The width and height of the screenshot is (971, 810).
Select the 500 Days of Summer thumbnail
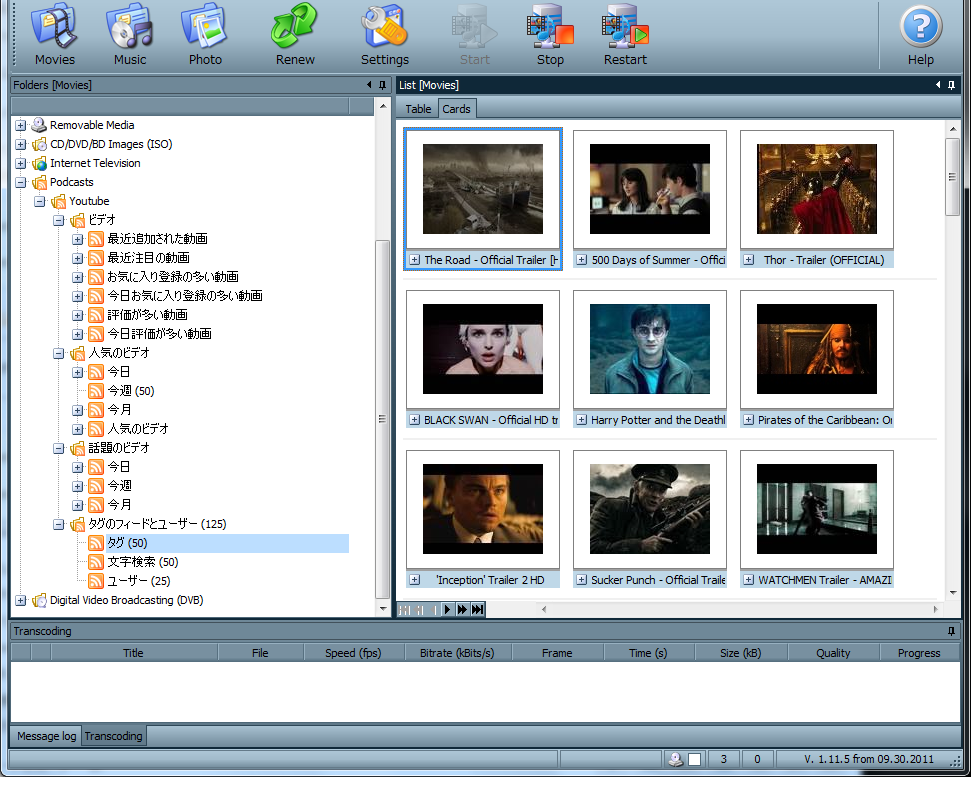(x=650, y=189)
